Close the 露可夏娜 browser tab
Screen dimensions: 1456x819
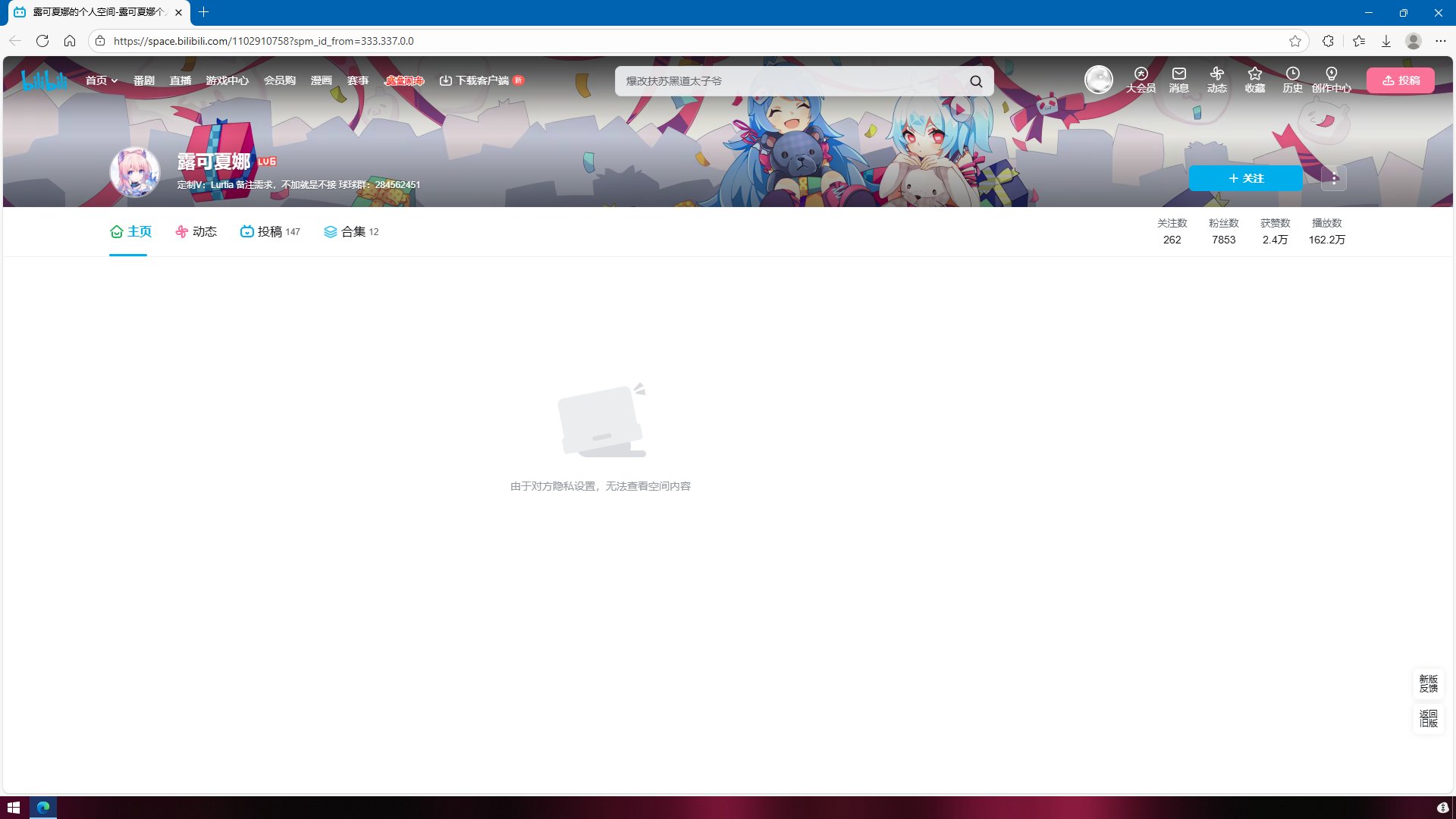pos(178,12)
